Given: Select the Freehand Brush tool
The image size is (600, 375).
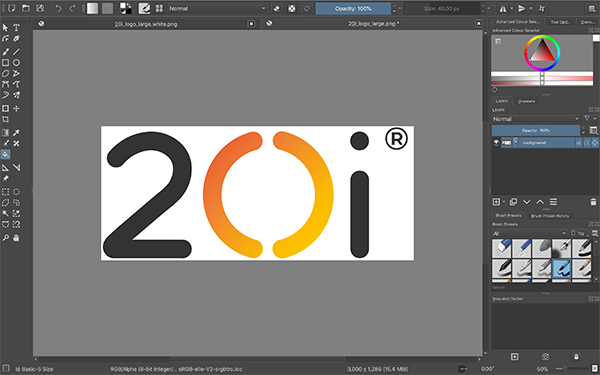Looking at the screenshot, I should (5, 52).
